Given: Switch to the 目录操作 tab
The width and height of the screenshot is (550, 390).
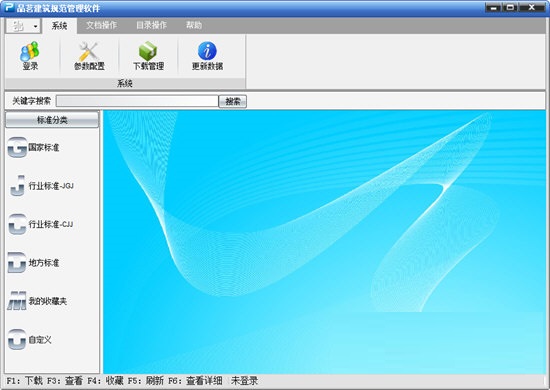Looking at the screenshot, I should [x=152, y=25].
